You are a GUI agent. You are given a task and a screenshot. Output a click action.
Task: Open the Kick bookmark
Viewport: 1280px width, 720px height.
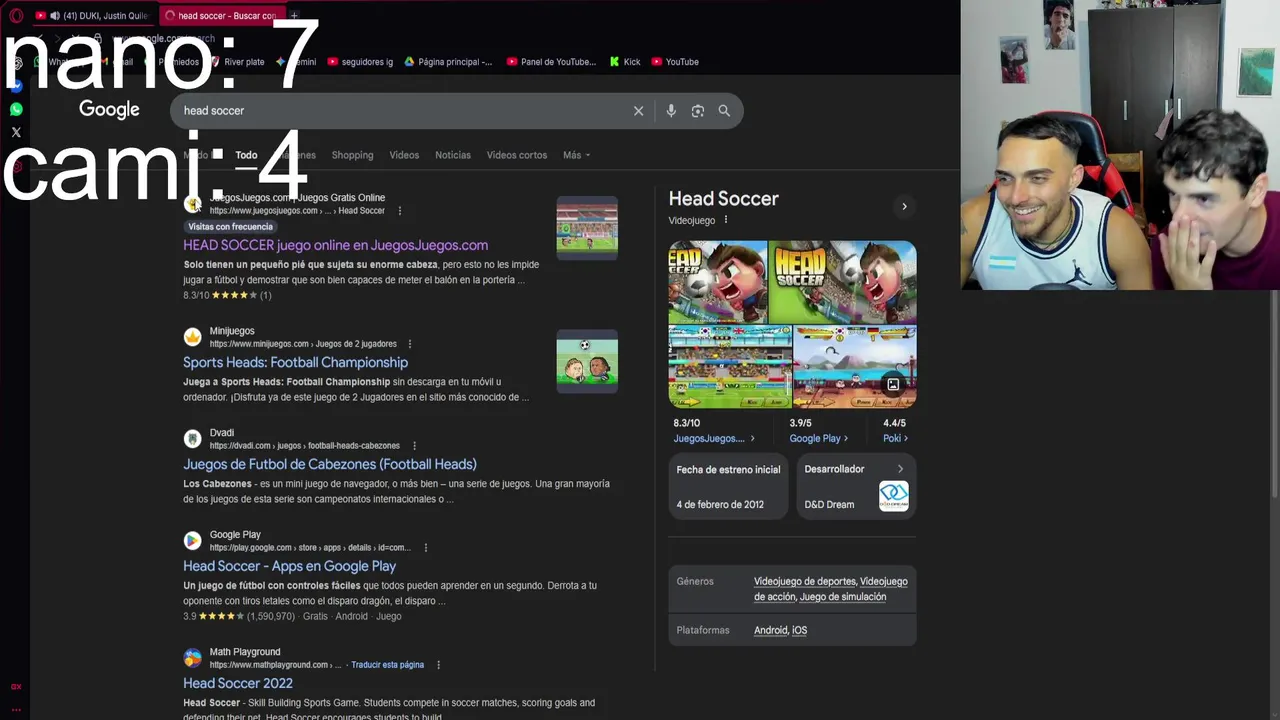(624, 62)
